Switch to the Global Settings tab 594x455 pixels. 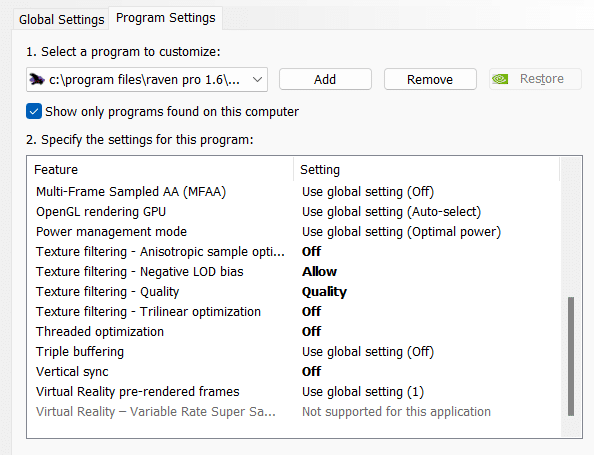[61, 19]
